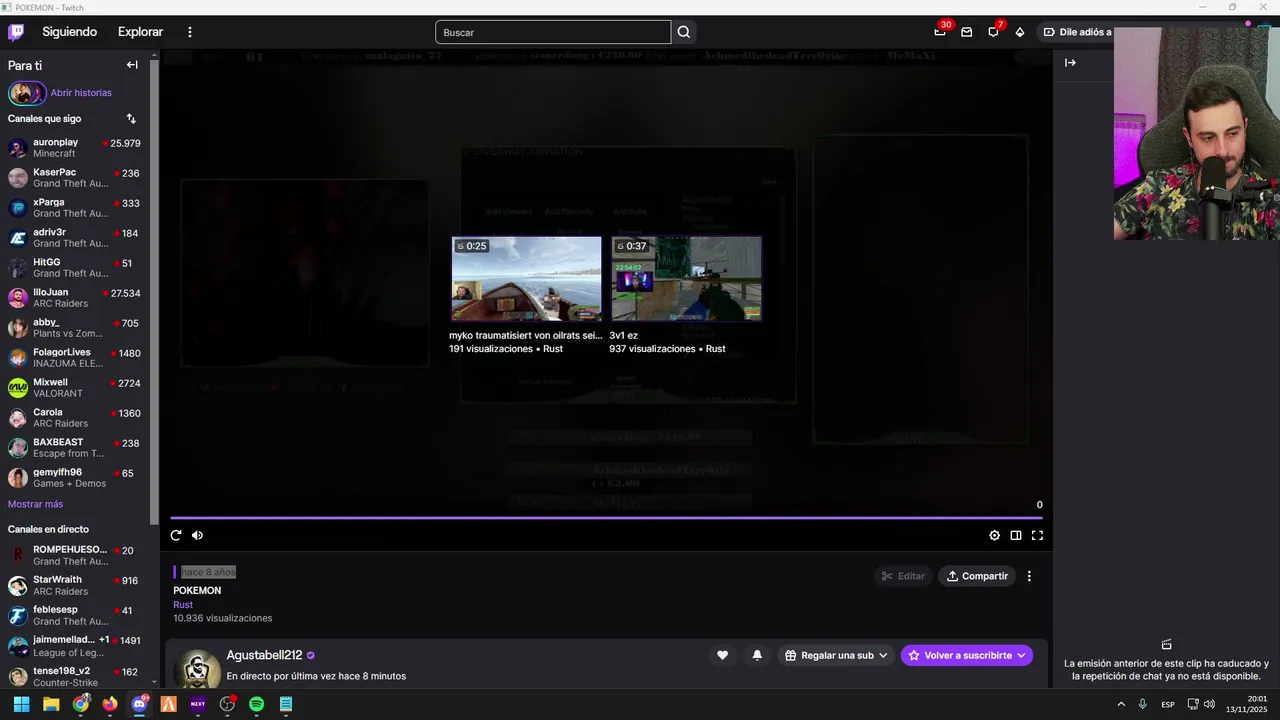
Task: Toggle theatre mode in player
Action: 1016,535
